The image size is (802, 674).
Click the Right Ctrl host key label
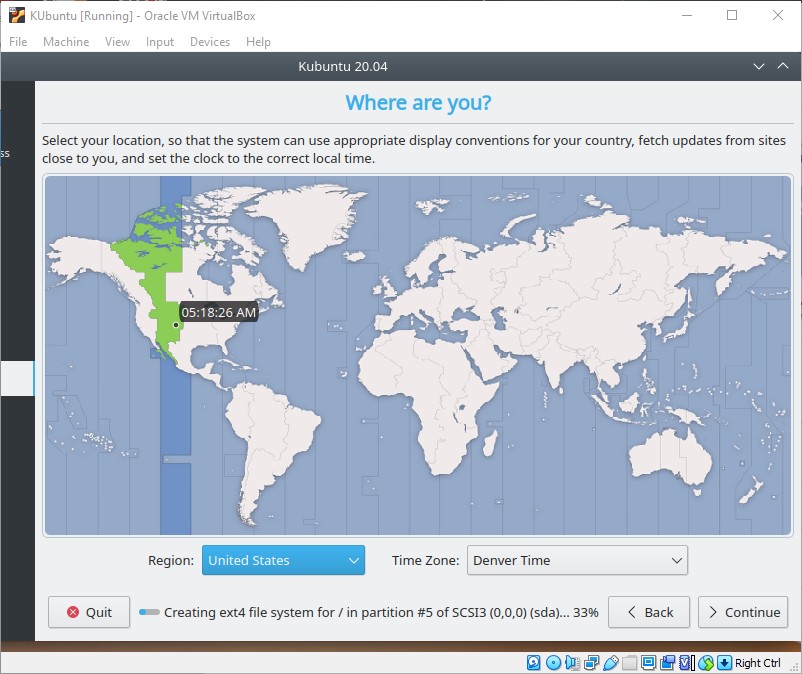[x=758, y=663]
